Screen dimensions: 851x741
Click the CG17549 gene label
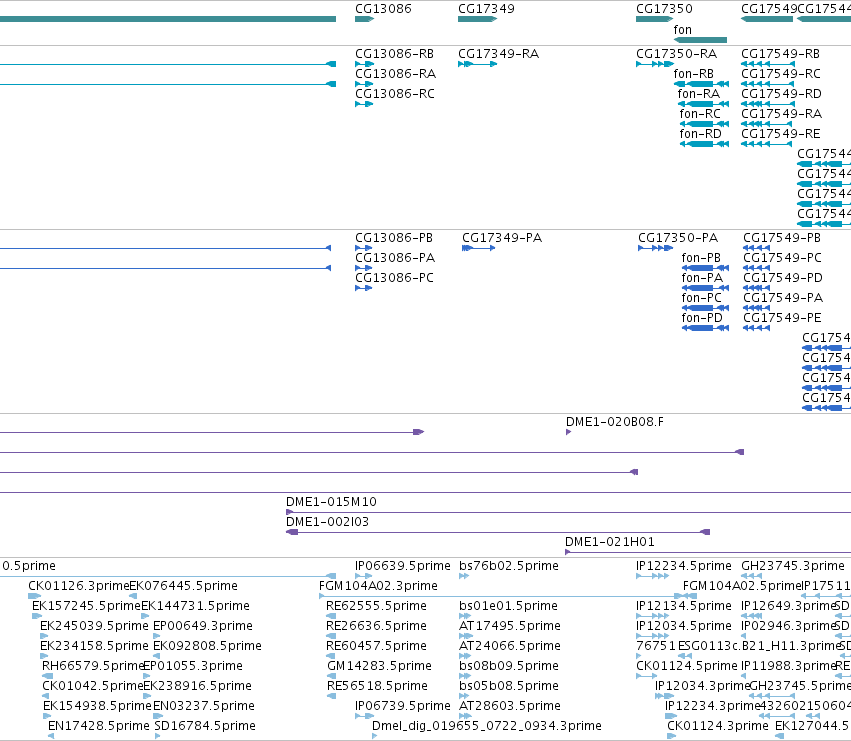click(x=769, y=9)
